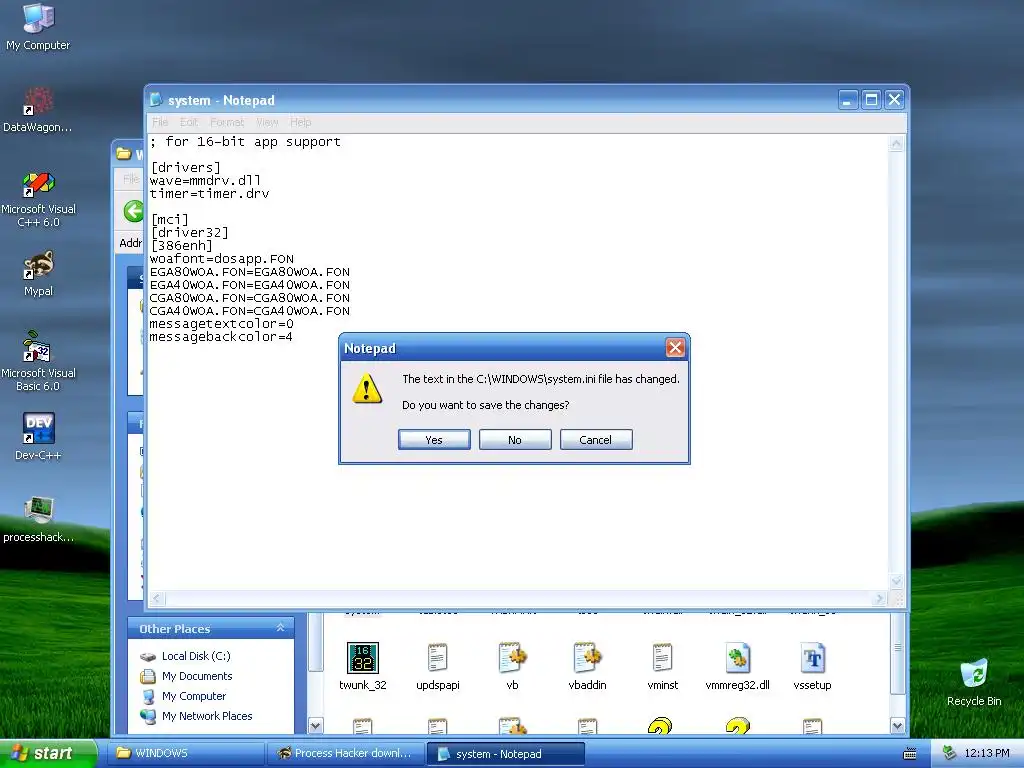Select the vssetup file icon

tap(812, 666)
